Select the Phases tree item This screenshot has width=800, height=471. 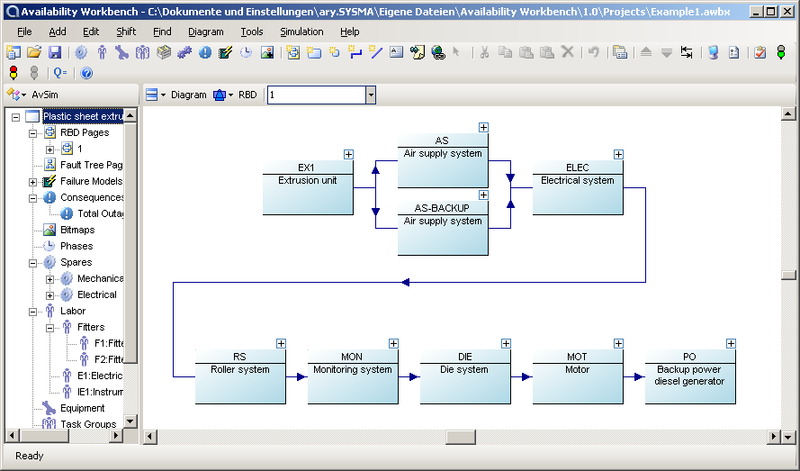pyautogui.click(x=77, y=246)
